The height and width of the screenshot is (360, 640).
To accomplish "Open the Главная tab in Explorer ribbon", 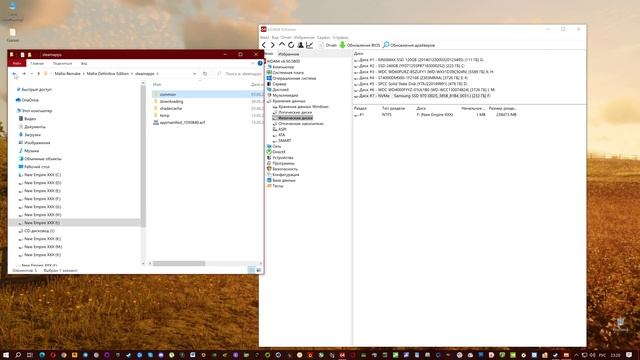I will point(37,63).
